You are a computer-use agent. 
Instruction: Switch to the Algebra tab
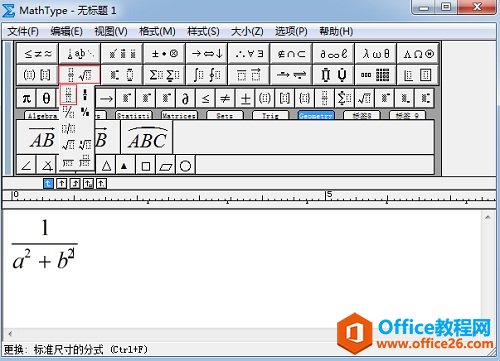click(x=42, y=116)
